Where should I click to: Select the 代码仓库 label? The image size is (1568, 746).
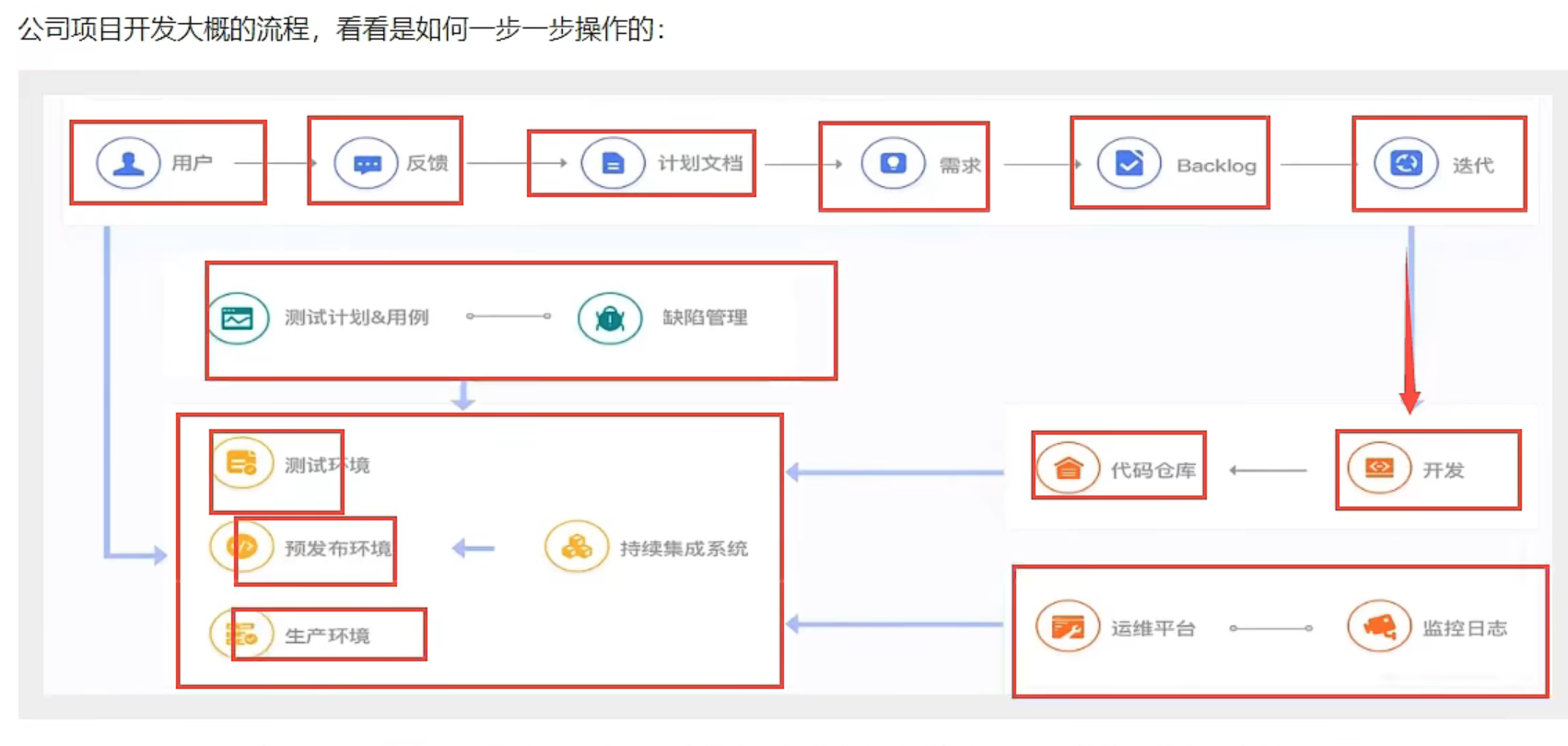1153,471
